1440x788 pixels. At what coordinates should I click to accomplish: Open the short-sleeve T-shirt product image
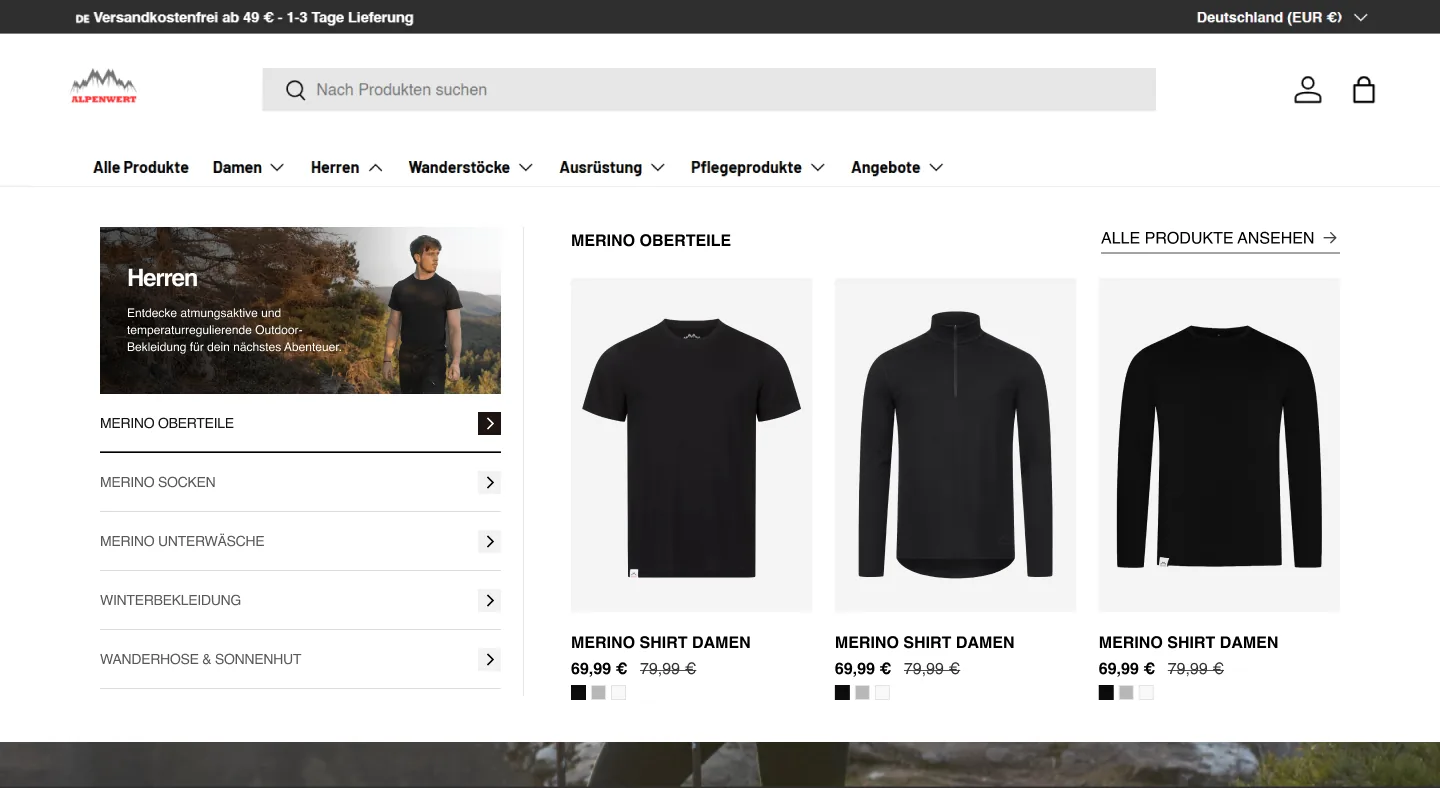pyautogui.click(x=691, y=445)
